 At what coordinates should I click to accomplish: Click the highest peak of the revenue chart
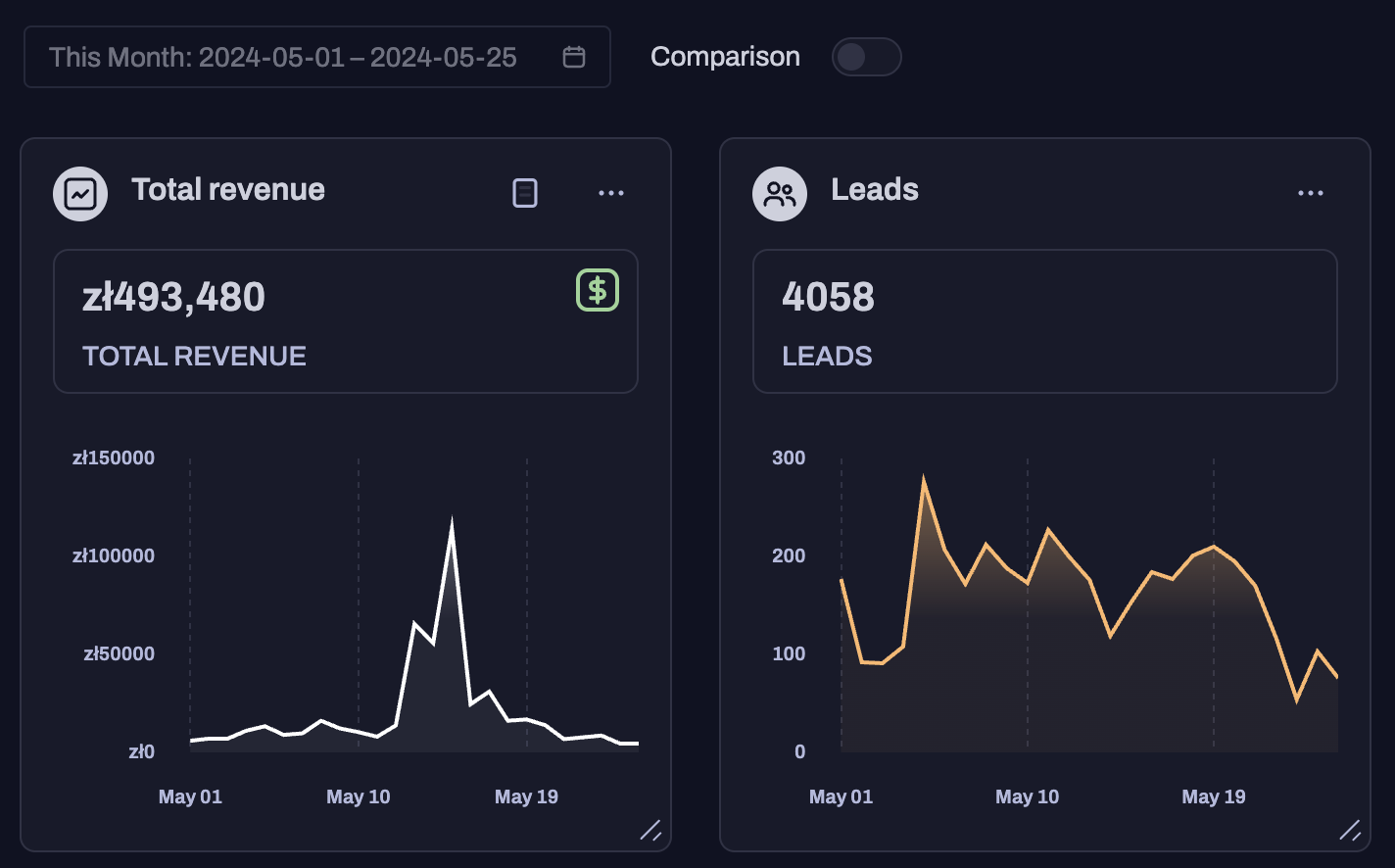coord(452,522)
